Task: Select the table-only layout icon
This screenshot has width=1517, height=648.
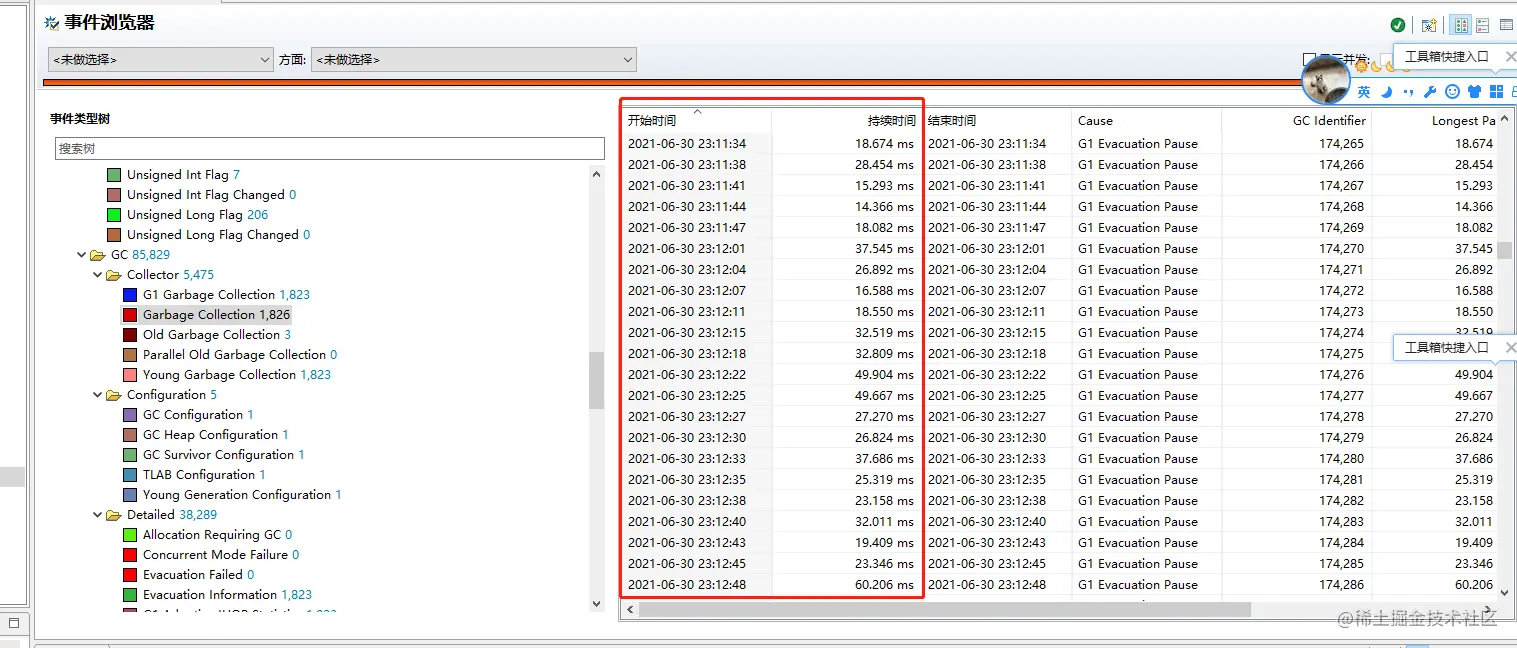Action: 1506,25
